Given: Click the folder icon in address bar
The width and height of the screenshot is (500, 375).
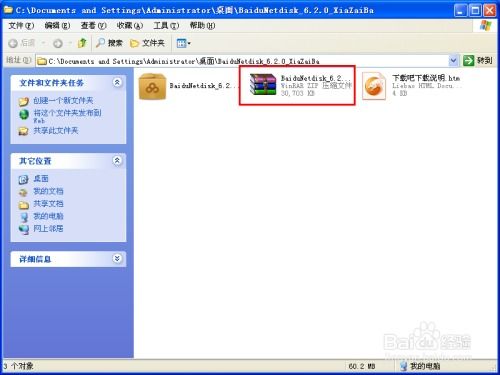Looking at the screenshot, I should coord(42,61).
